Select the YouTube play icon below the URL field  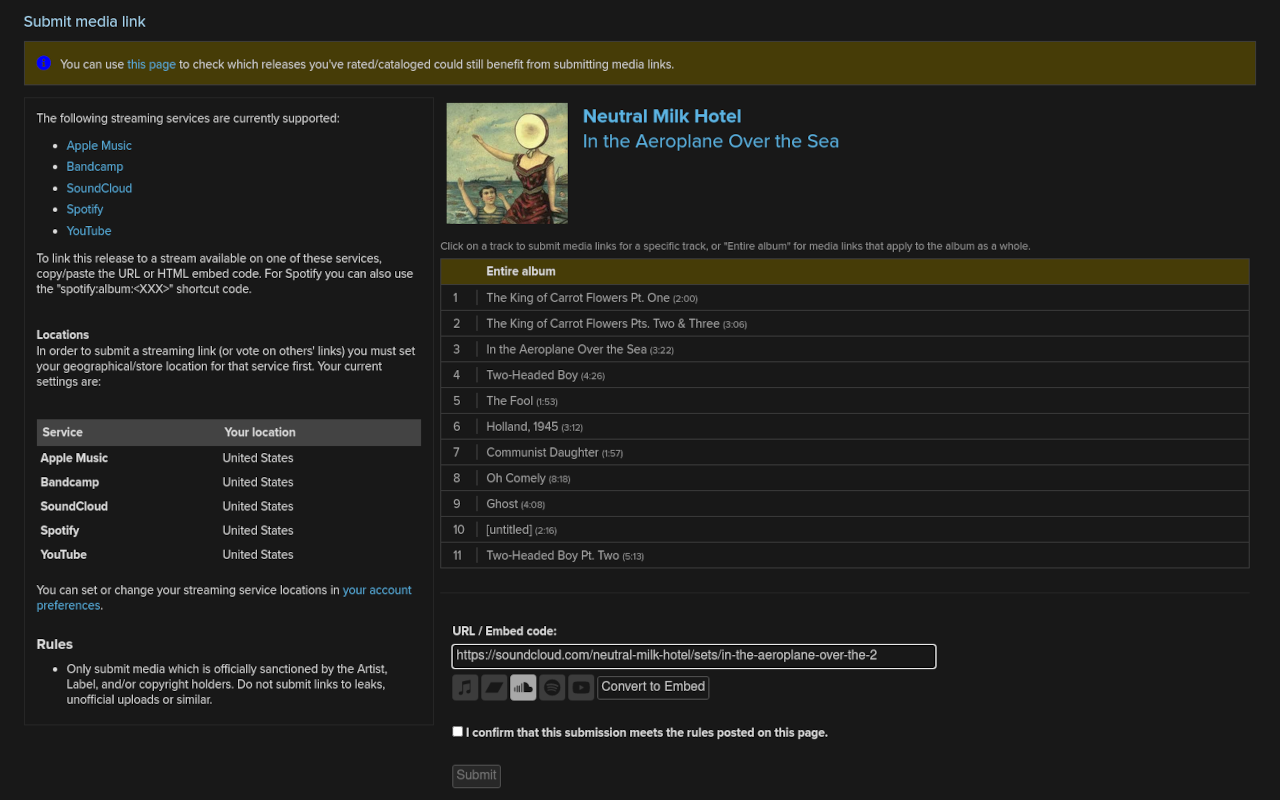pos(581,687)
